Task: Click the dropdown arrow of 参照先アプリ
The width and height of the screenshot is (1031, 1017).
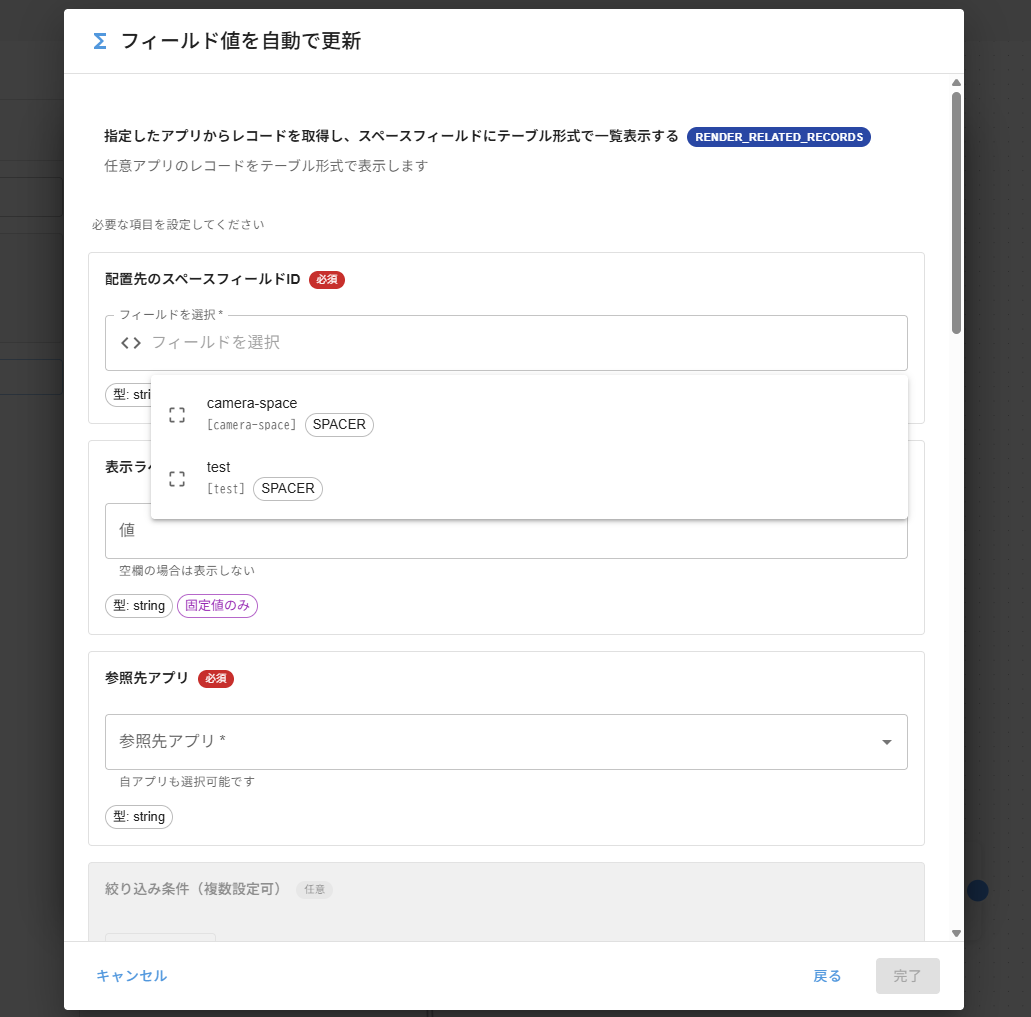Action: tap(886, 742)
